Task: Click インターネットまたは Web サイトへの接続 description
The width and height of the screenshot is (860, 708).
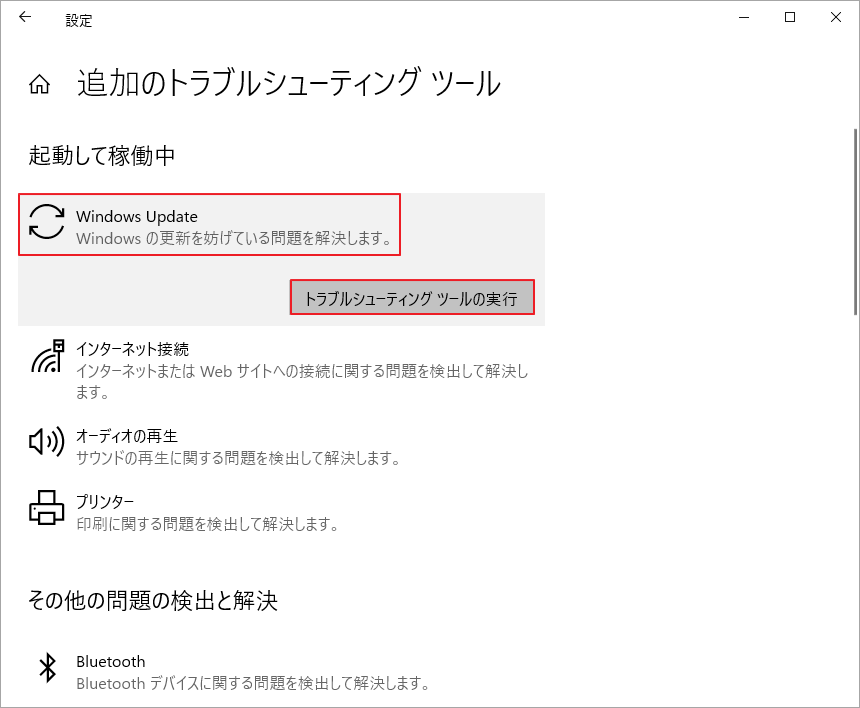Action: click(x=302, y=381)
